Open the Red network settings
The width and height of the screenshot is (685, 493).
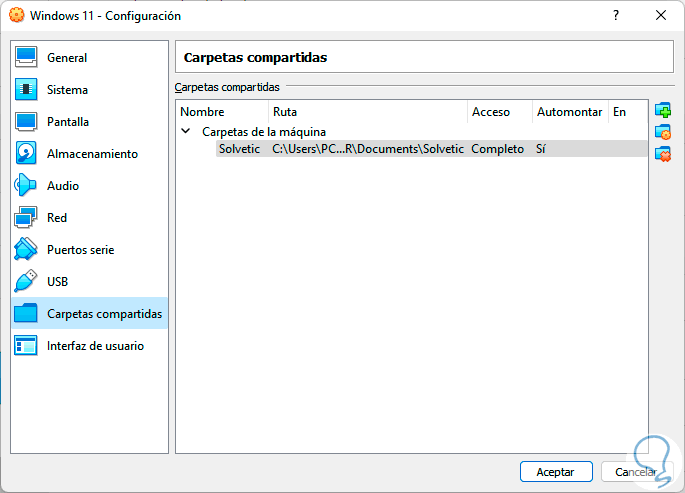(x=57, y=218)
